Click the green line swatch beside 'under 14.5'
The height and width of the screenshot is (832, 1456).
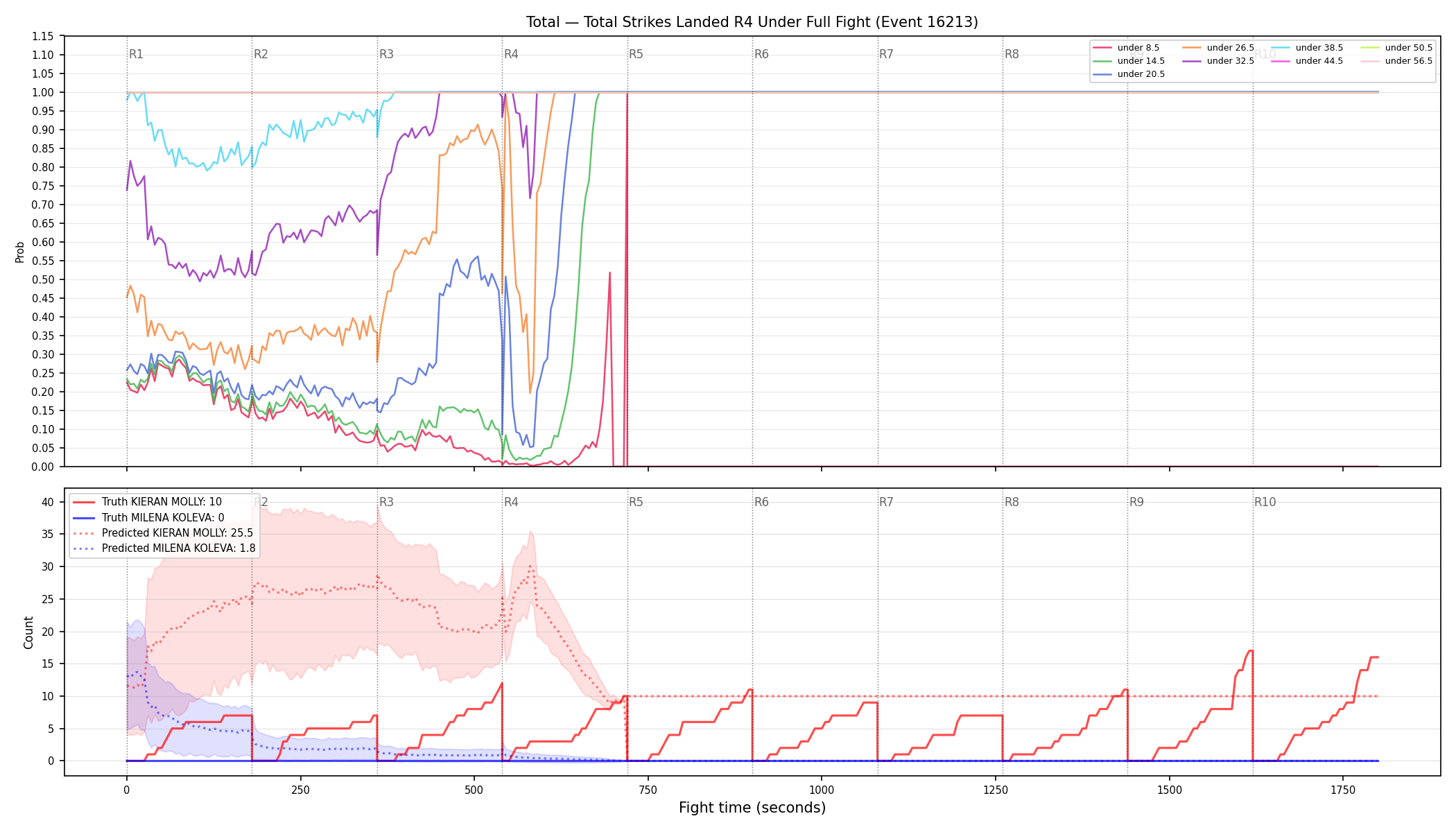[x=1102, y=61]
